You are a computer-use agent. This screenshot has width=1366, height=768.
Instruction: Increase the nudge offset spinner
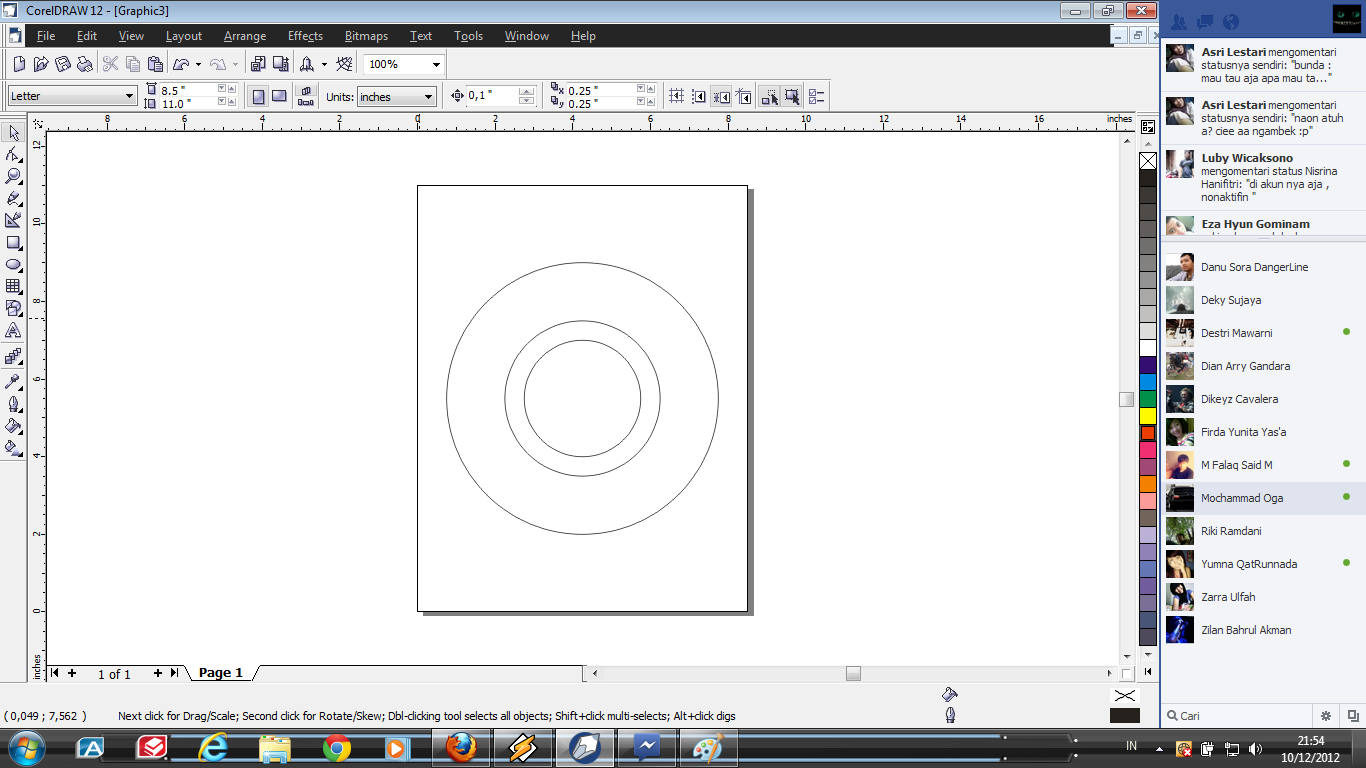coord(526,92)
